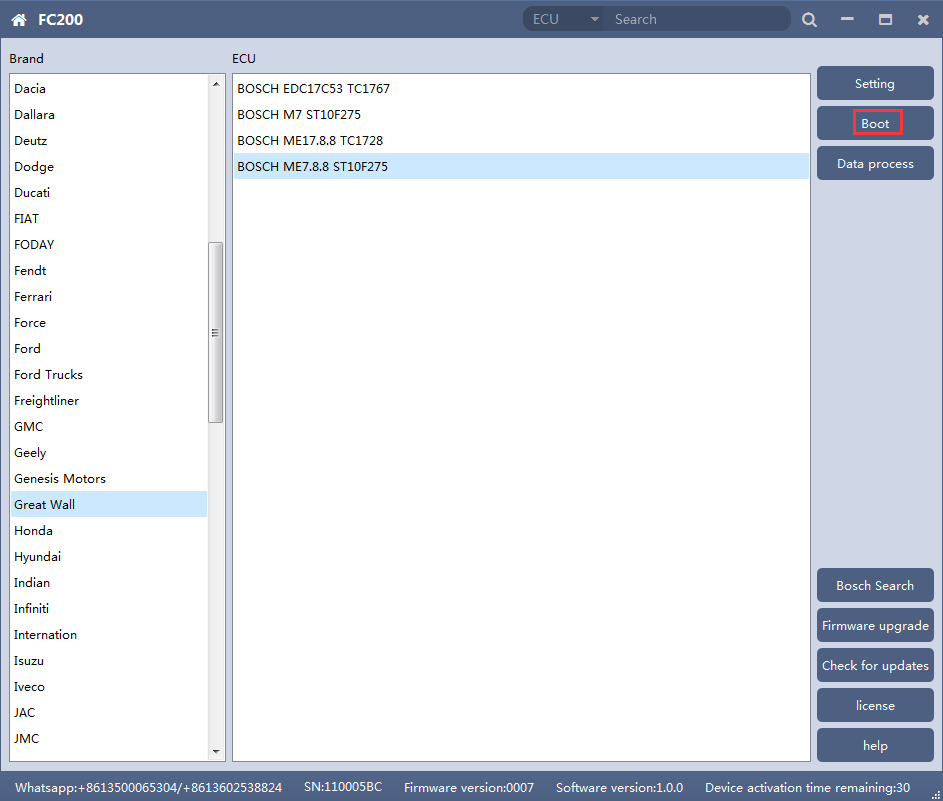Select the Deutz brand
The image size is (943, 801).
coord(109,140)
